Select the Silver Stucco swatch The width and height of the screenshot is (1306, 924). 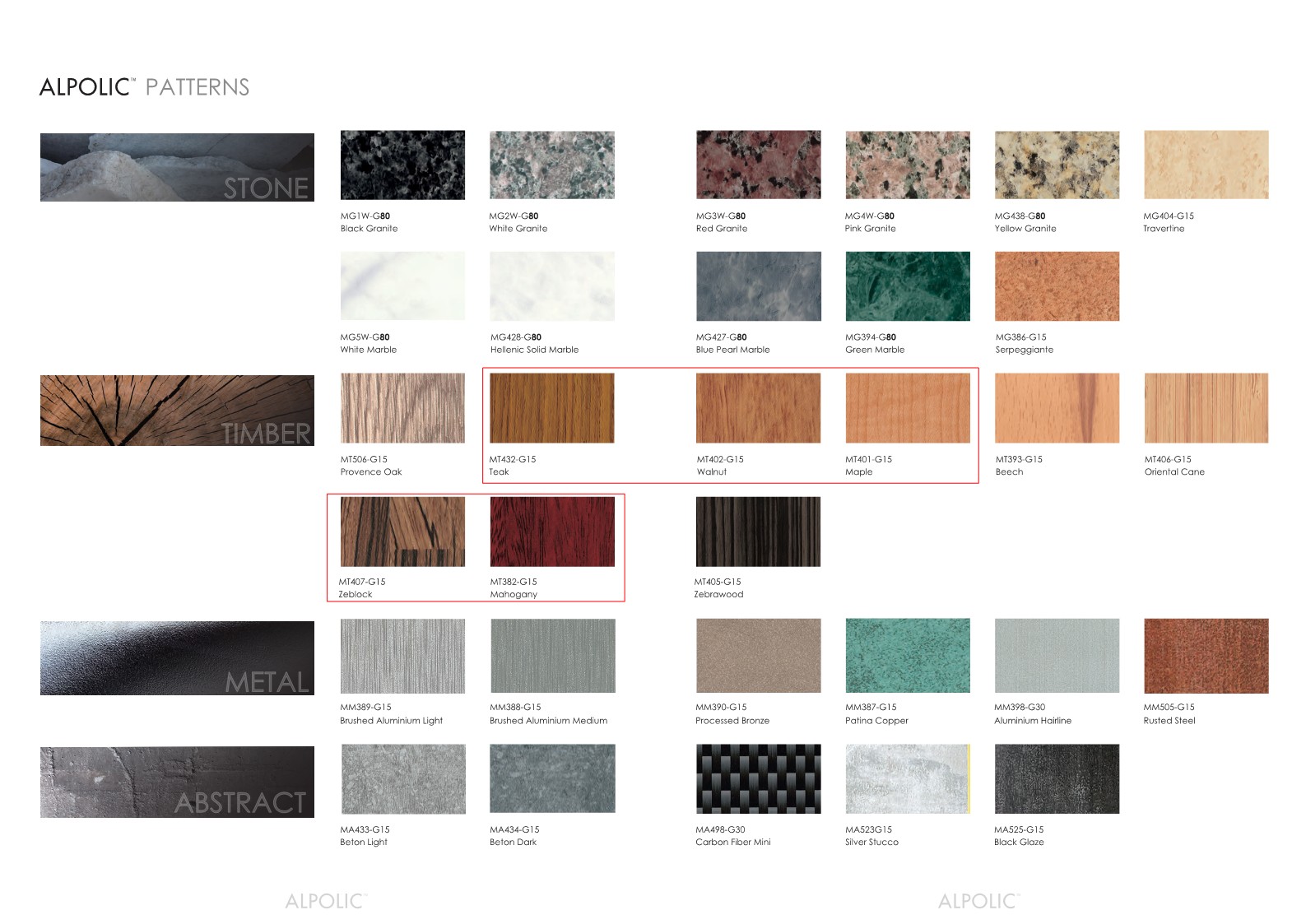pyautogui.click(x=908, y=779)
